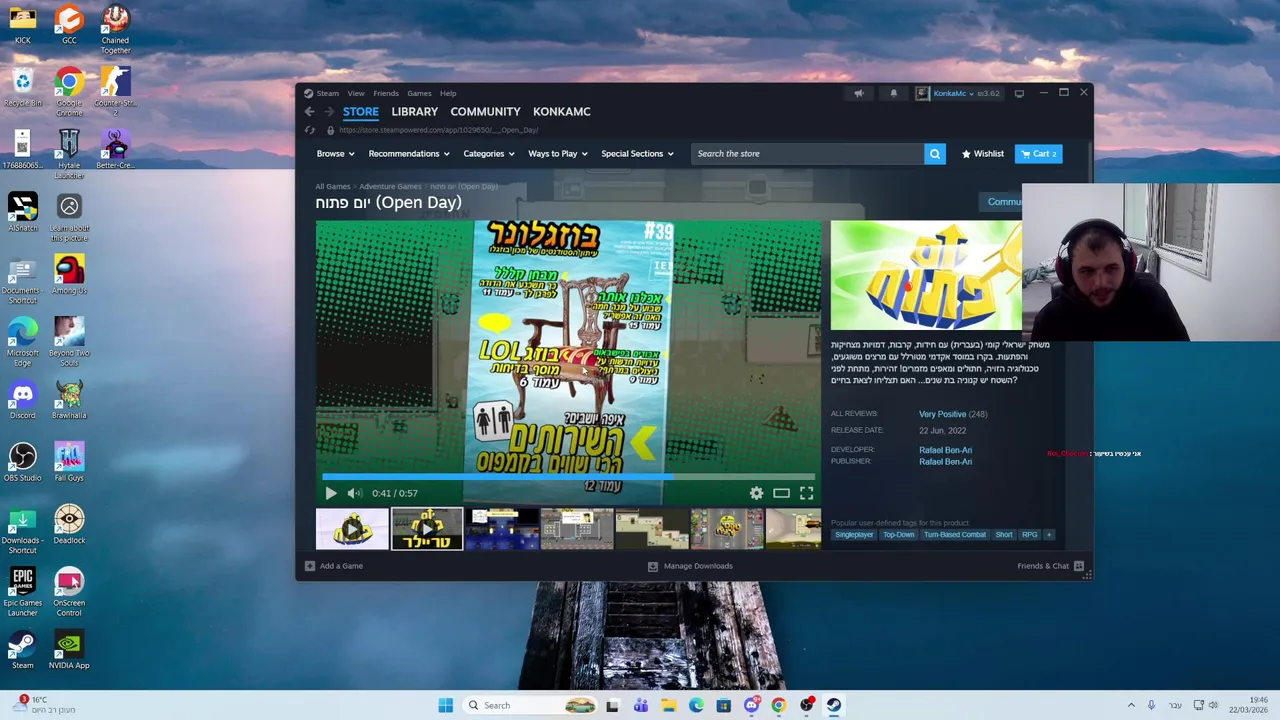Open Chained Together desktop shortcut
The height and width of the screenshot is (720, 1280).
[x=115, y=29]
